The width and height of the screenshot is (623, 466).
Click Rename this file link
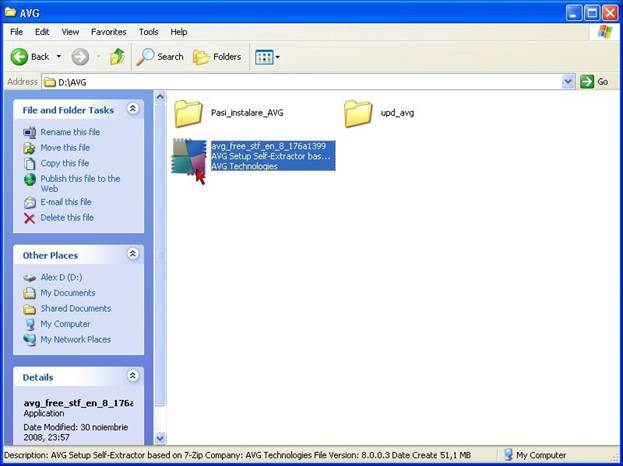point(70,132)
